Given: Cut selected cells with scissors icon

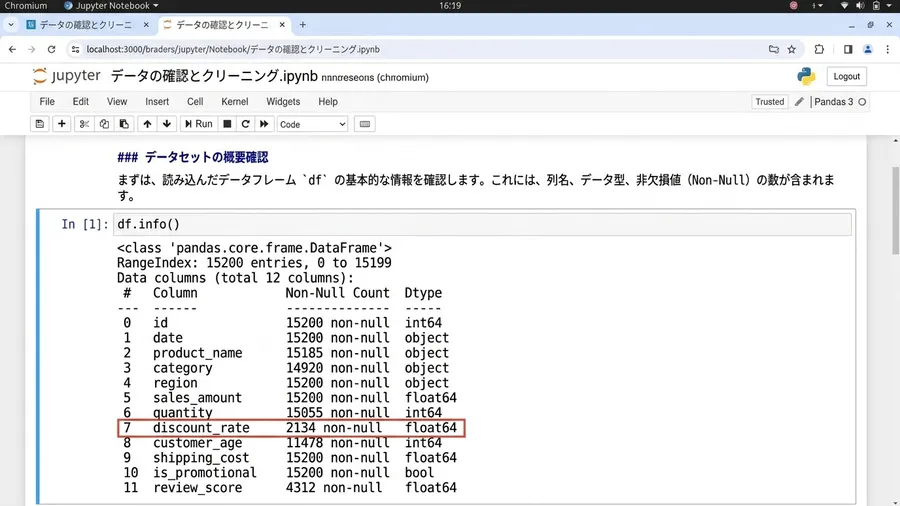Looking at the screenshot, I should (84, 124).
